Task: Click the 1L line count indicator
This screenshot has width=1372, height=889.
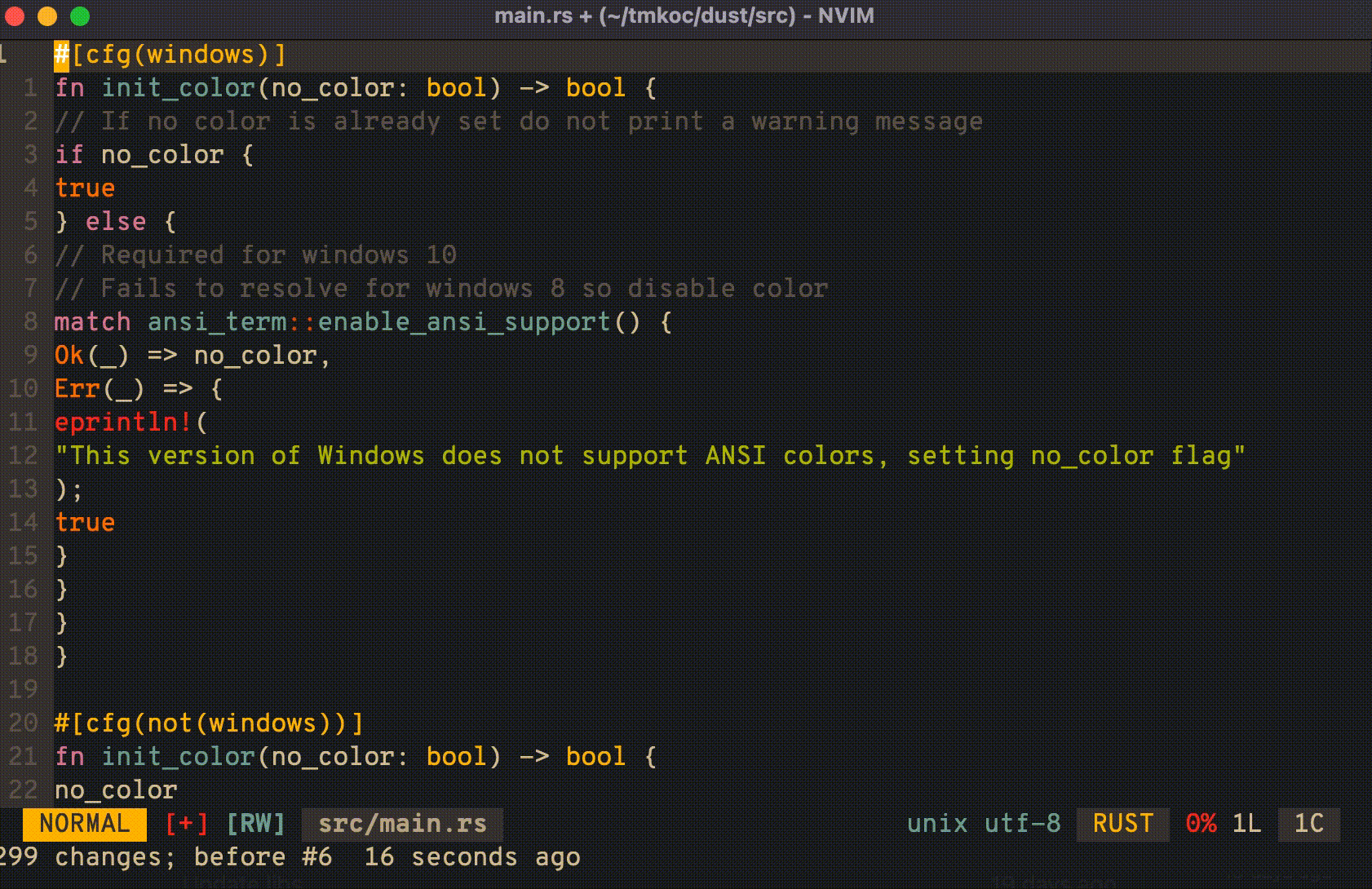Action: [1248, 824]
